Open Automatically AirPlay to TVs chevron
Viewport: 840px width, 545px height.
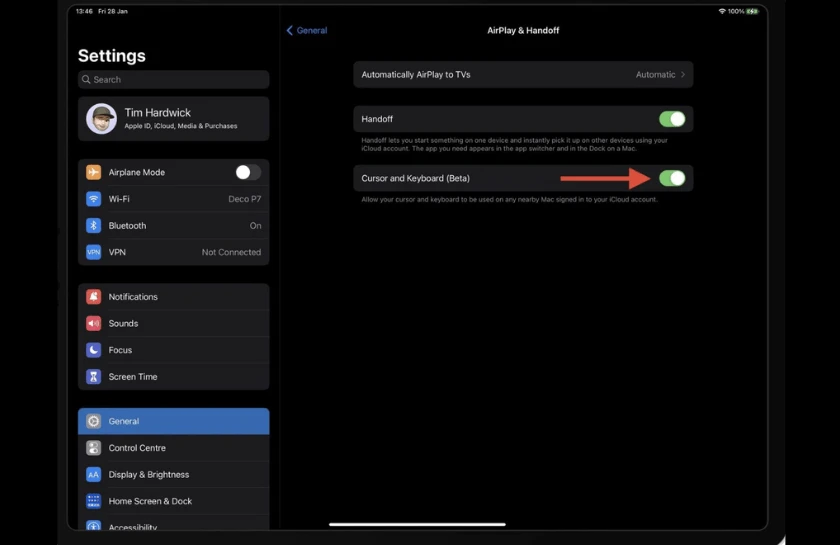pos(682,74)
